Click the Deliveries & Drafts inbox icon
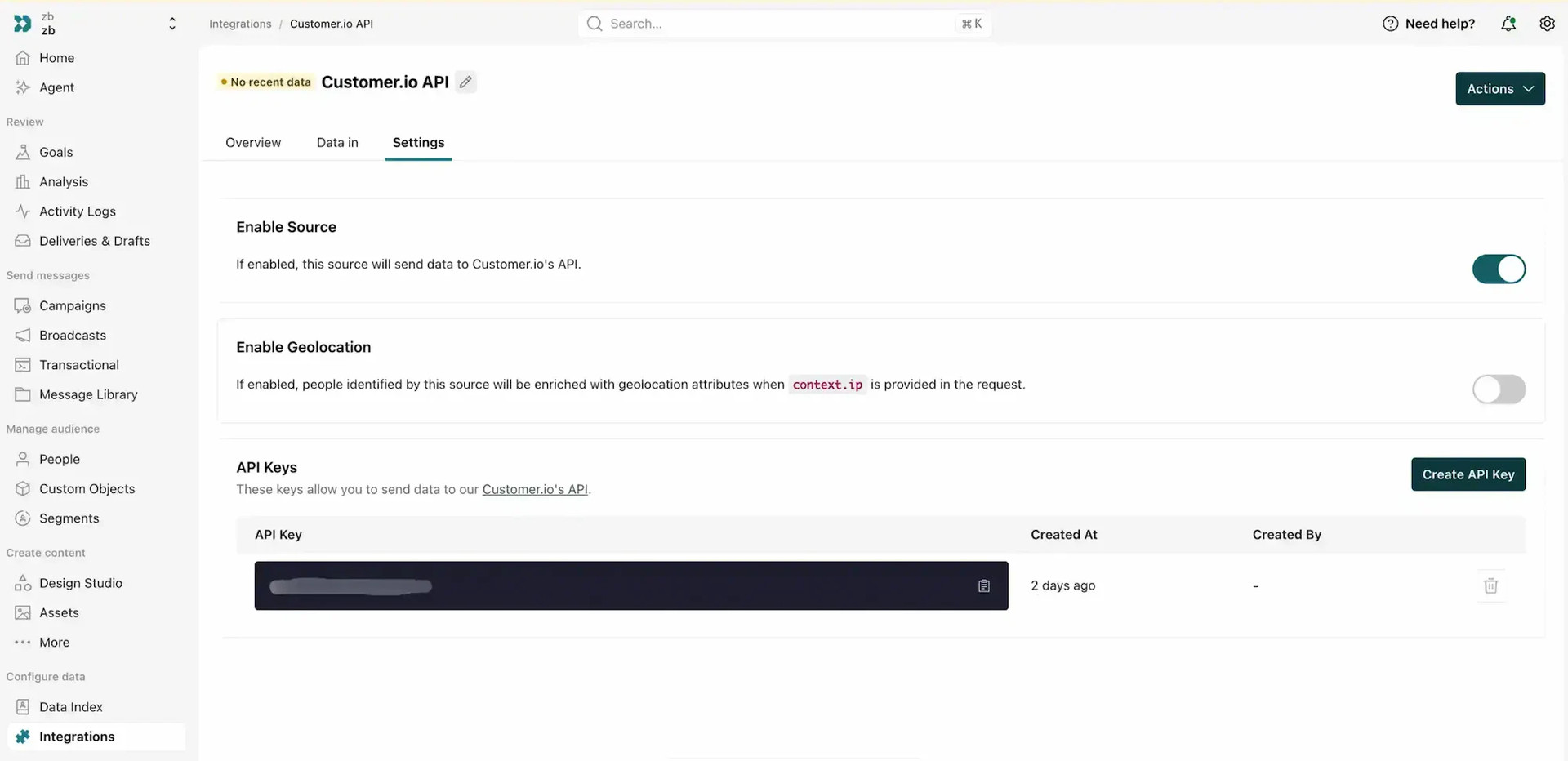 (23, 241)
